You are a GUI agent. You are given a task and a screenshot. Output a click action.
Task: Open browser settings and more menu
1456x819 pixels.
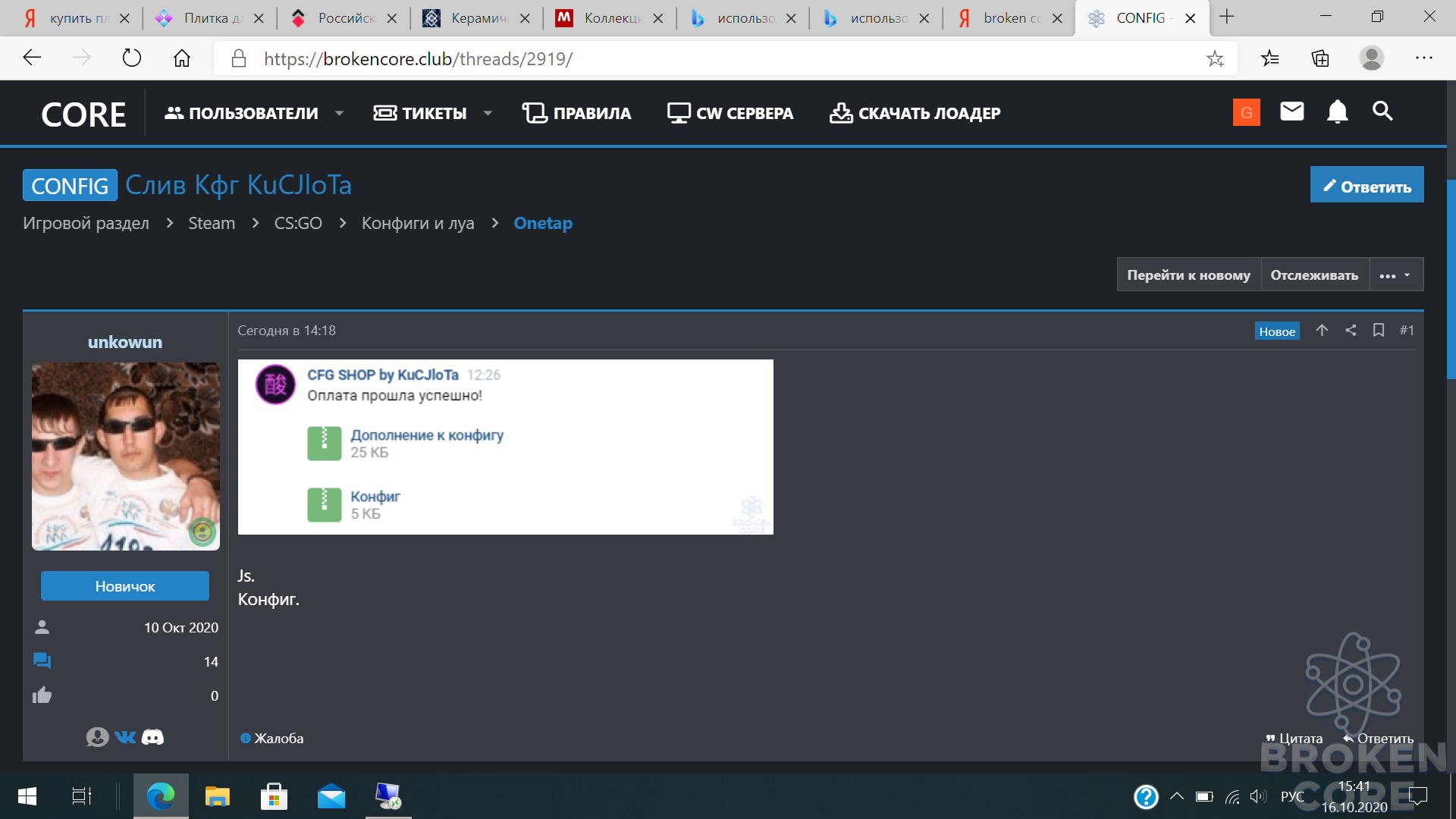tap(1423, 58)
